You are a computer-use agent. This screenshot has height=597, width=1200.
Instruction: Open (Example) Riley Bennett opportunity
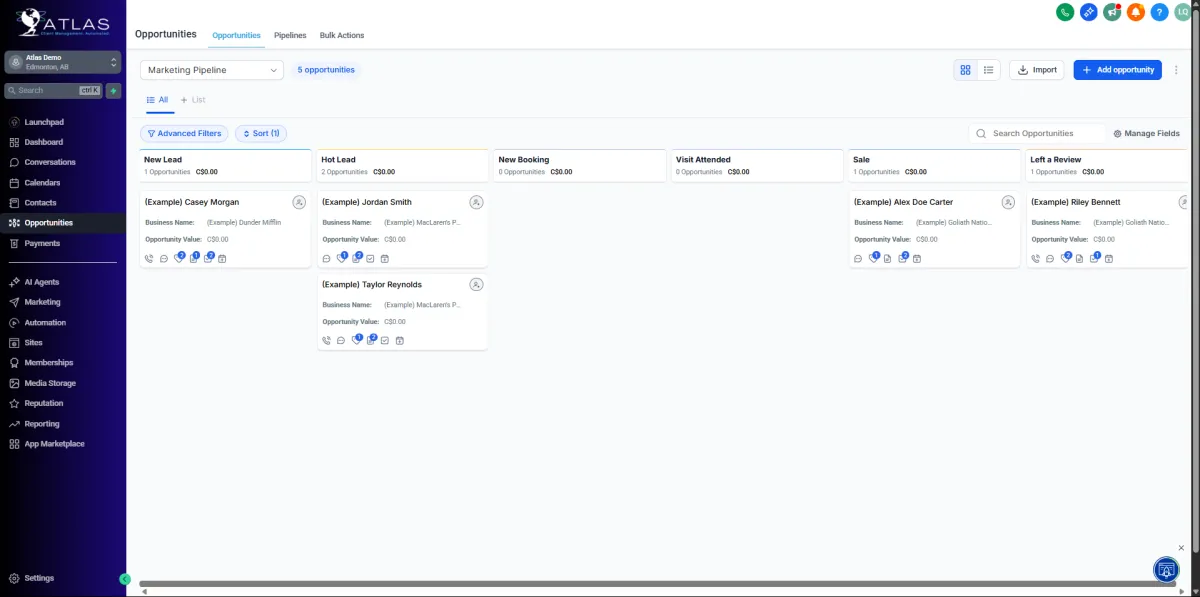1076,202
